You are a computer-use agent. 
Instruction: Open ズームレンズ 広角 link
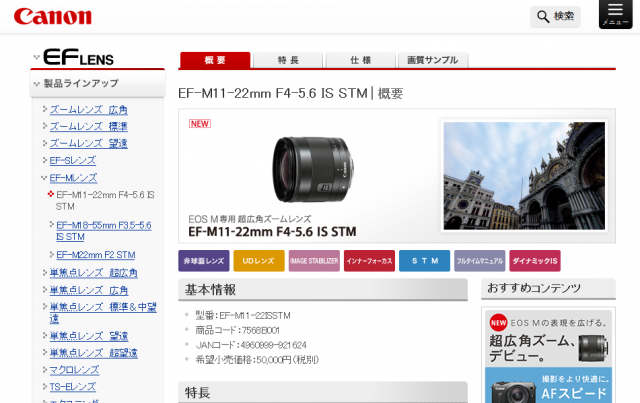(x=89, y=109)
